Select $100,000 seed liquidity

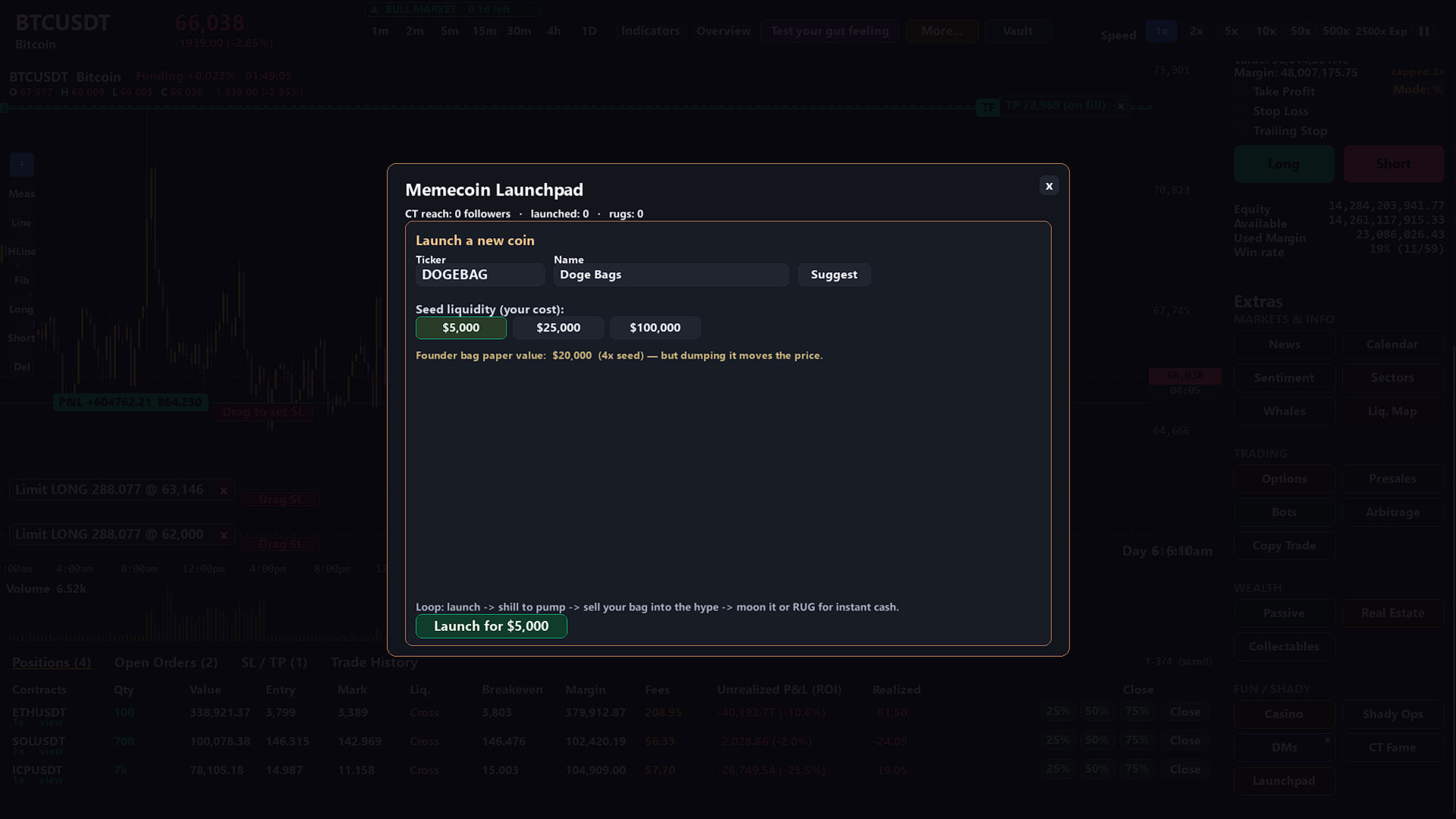(655, 328)
